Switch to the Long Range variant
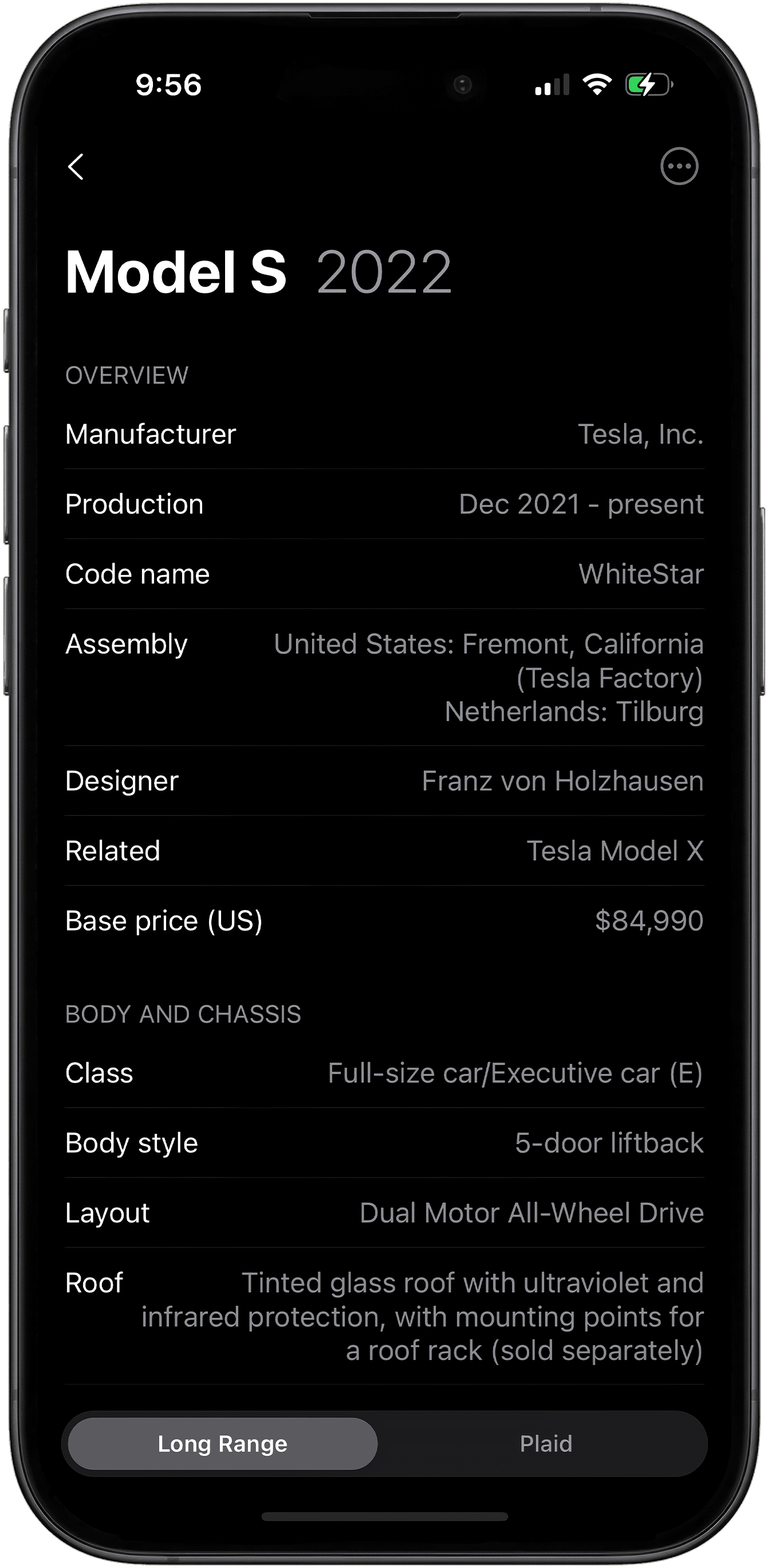The image size is (768, 1568). tap(223, 1443)
